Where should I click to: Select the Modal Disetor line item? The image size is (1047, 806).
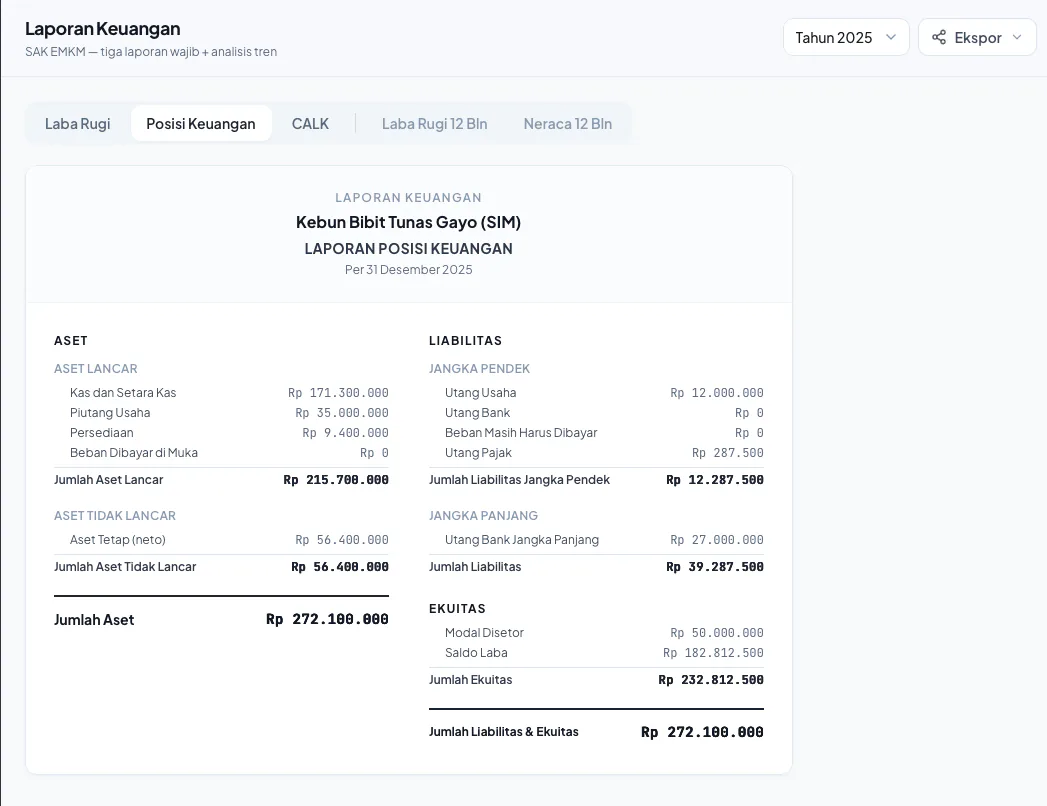pyautogui.click(x=596, y=632)
